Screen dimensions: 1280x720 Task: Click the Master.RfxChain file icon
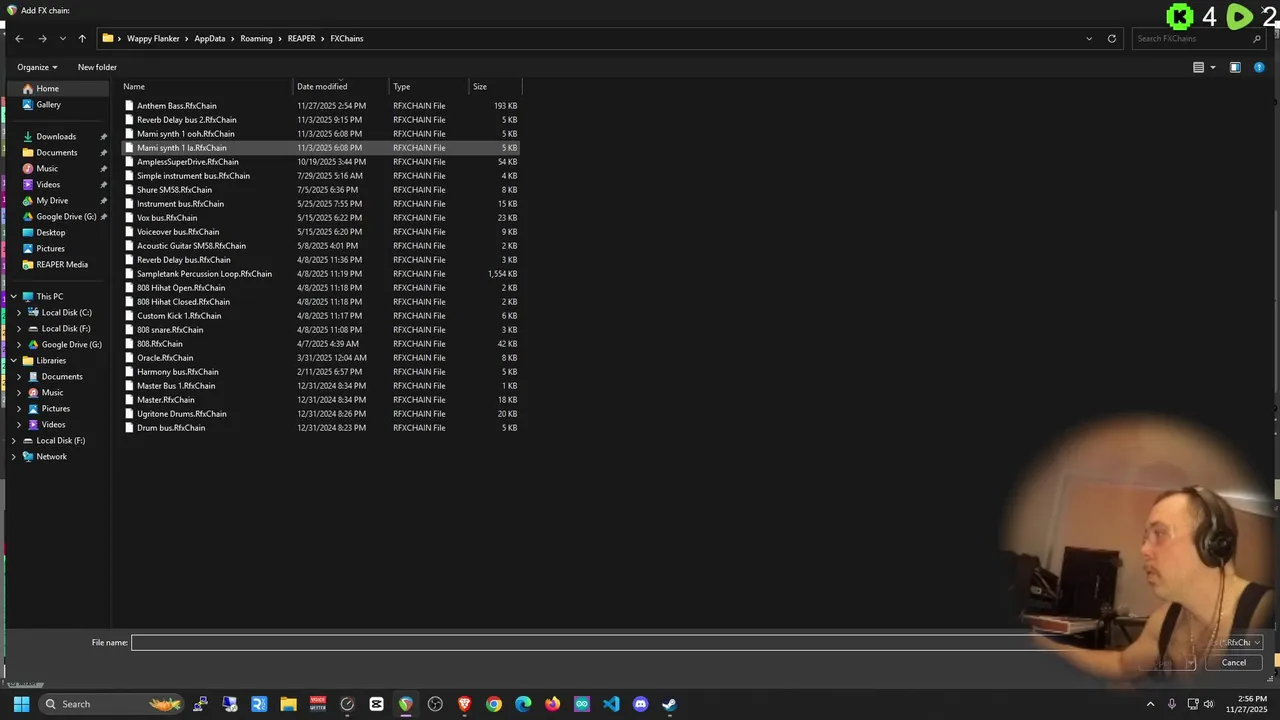[x=129, y=399]
